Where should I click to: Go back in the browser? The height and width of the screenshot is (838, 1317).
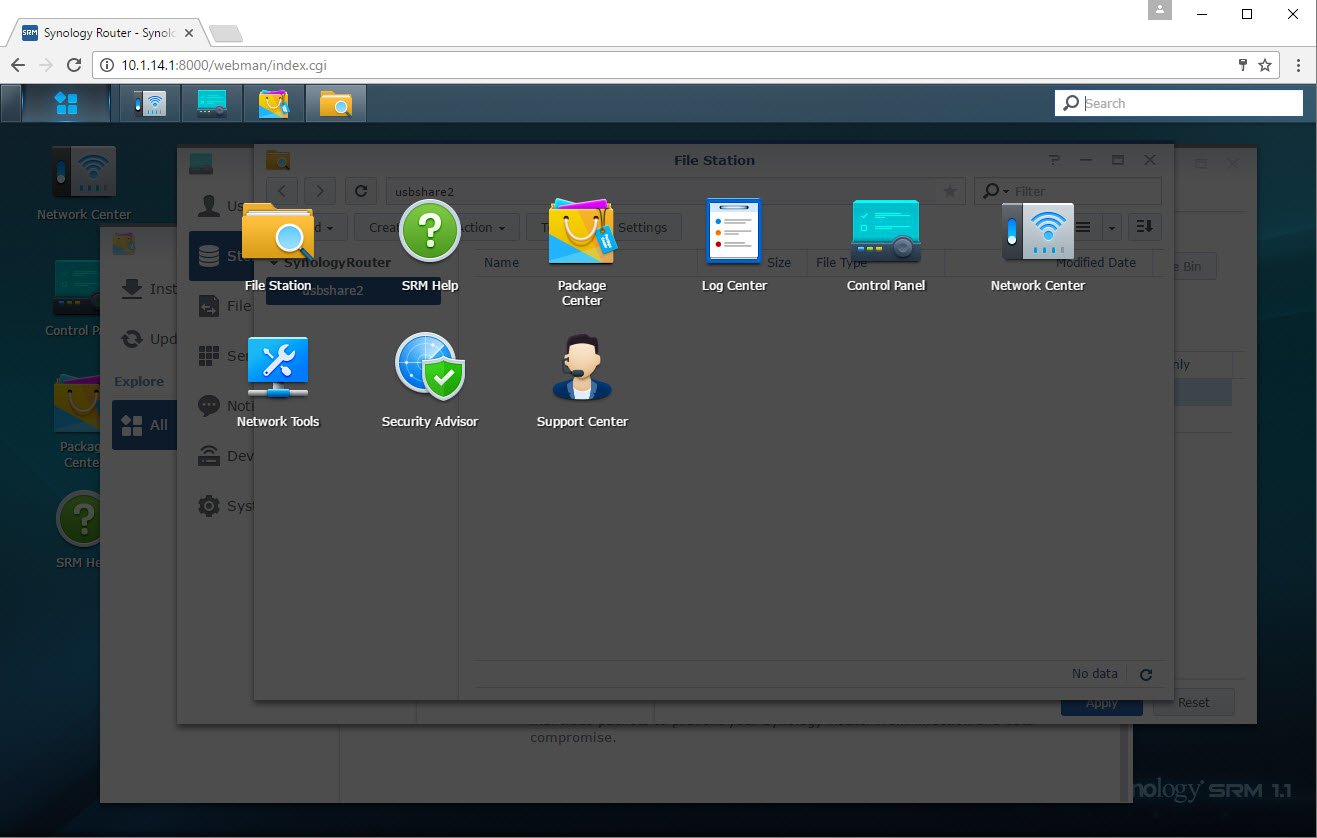click(x=18, y=65)
